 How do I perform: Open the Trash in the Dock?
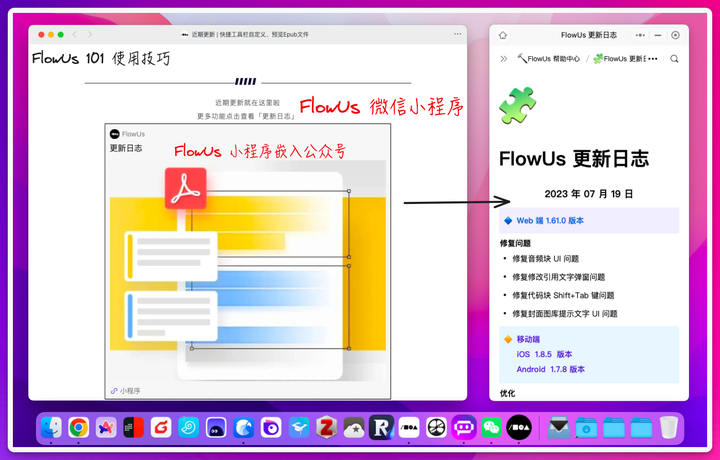coord(669,427)
